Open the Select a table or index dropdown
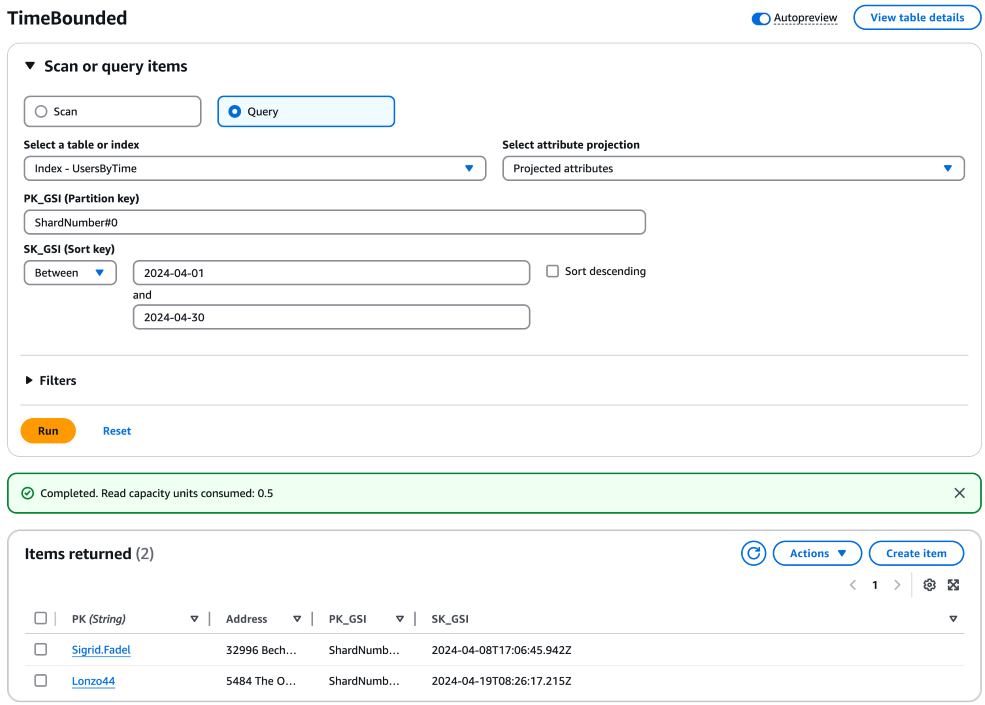The width and height of the screenshot is (985, 705). coord(253,168)
